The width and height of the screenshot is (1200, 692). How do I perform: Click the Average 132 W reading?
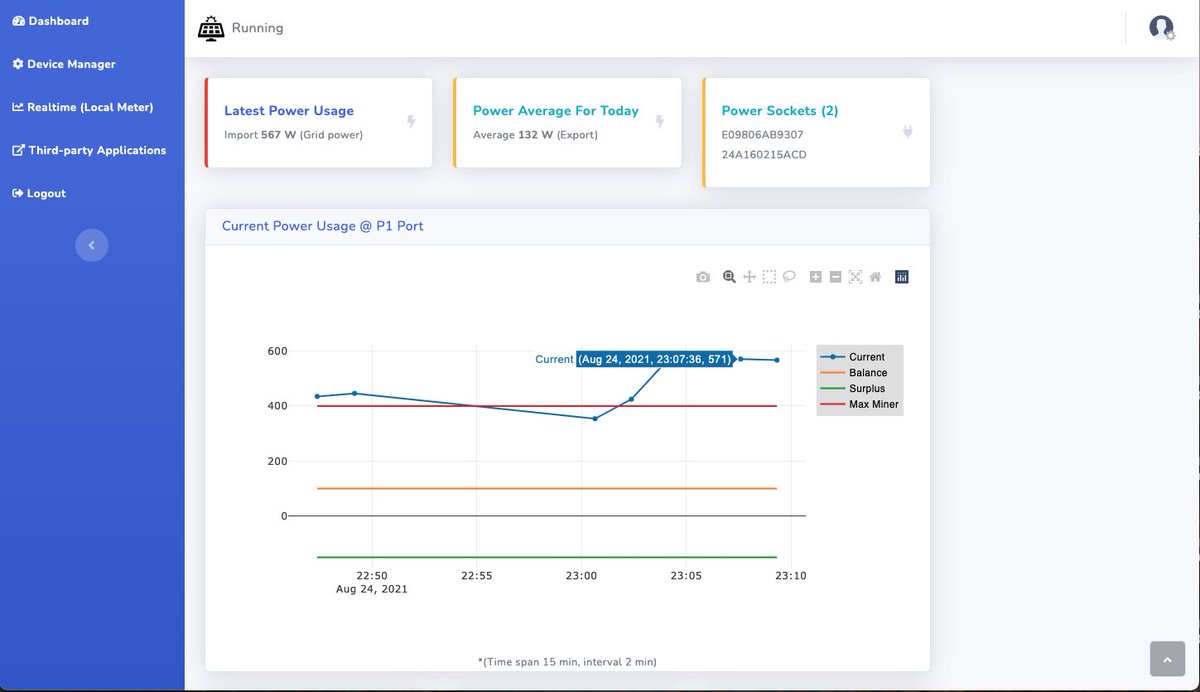(x=535, y=134)
